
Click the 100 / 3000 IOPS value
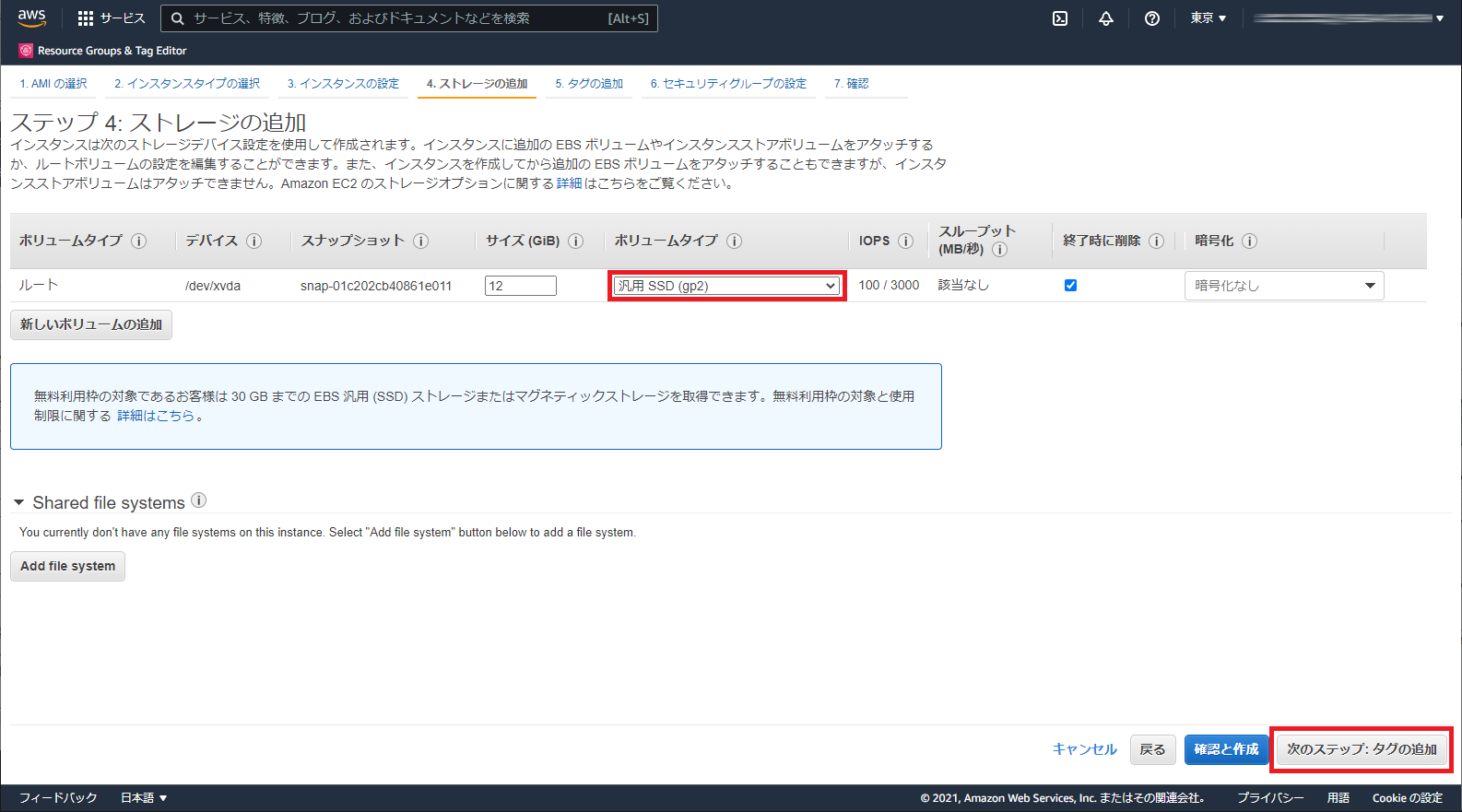[889, 285]
